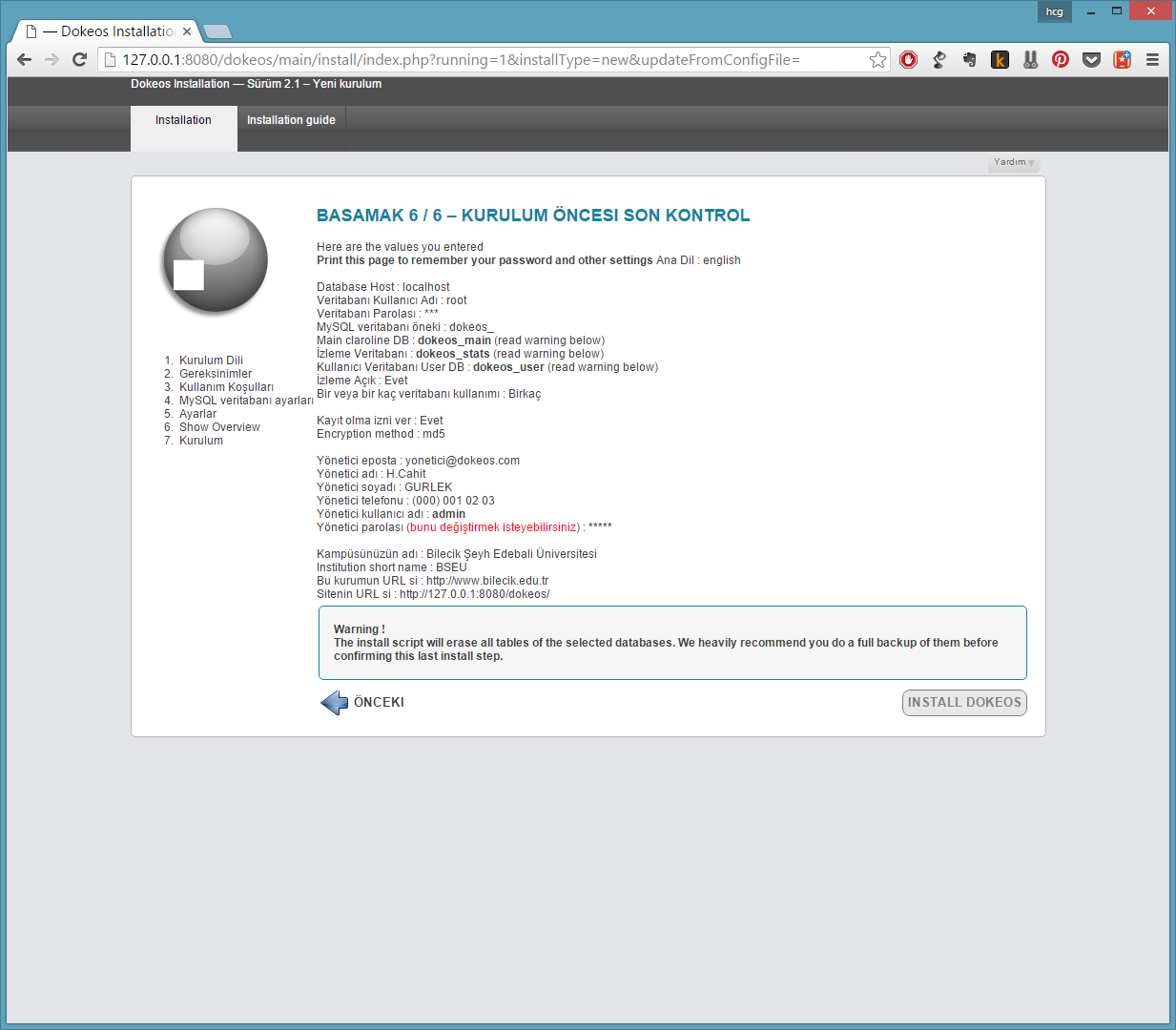Click the grey Dokeos sphere logo

point(216,260)
